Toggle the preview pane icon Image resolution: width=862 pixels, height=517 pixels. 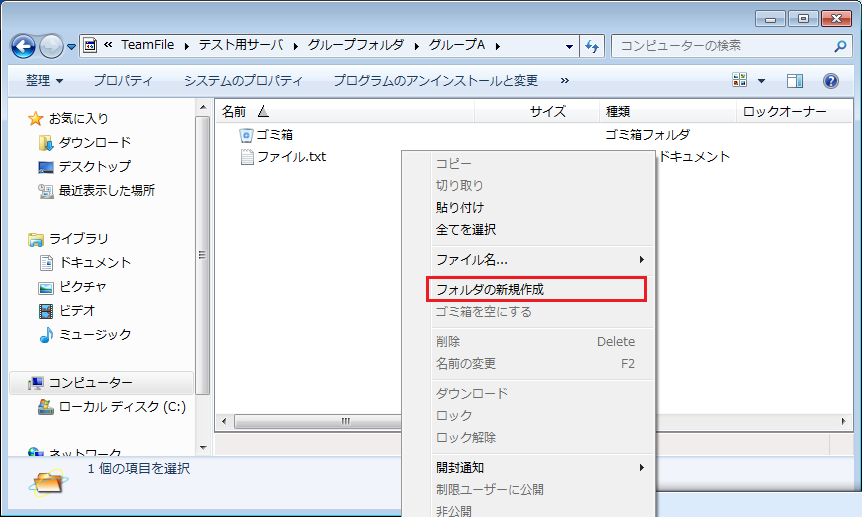(x=795, y=80)
